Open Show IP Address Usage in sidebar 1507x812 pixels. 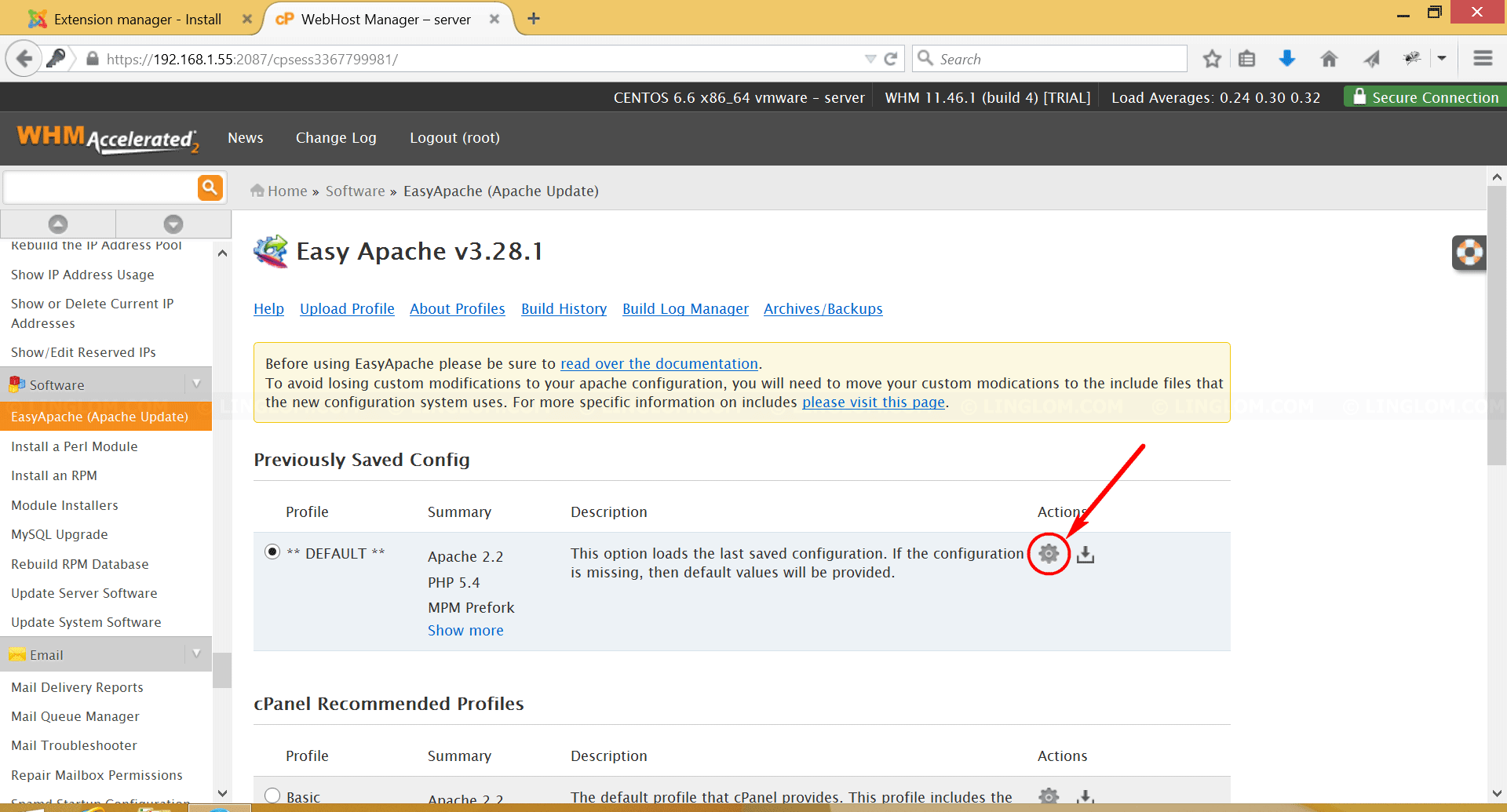(82, 275)
